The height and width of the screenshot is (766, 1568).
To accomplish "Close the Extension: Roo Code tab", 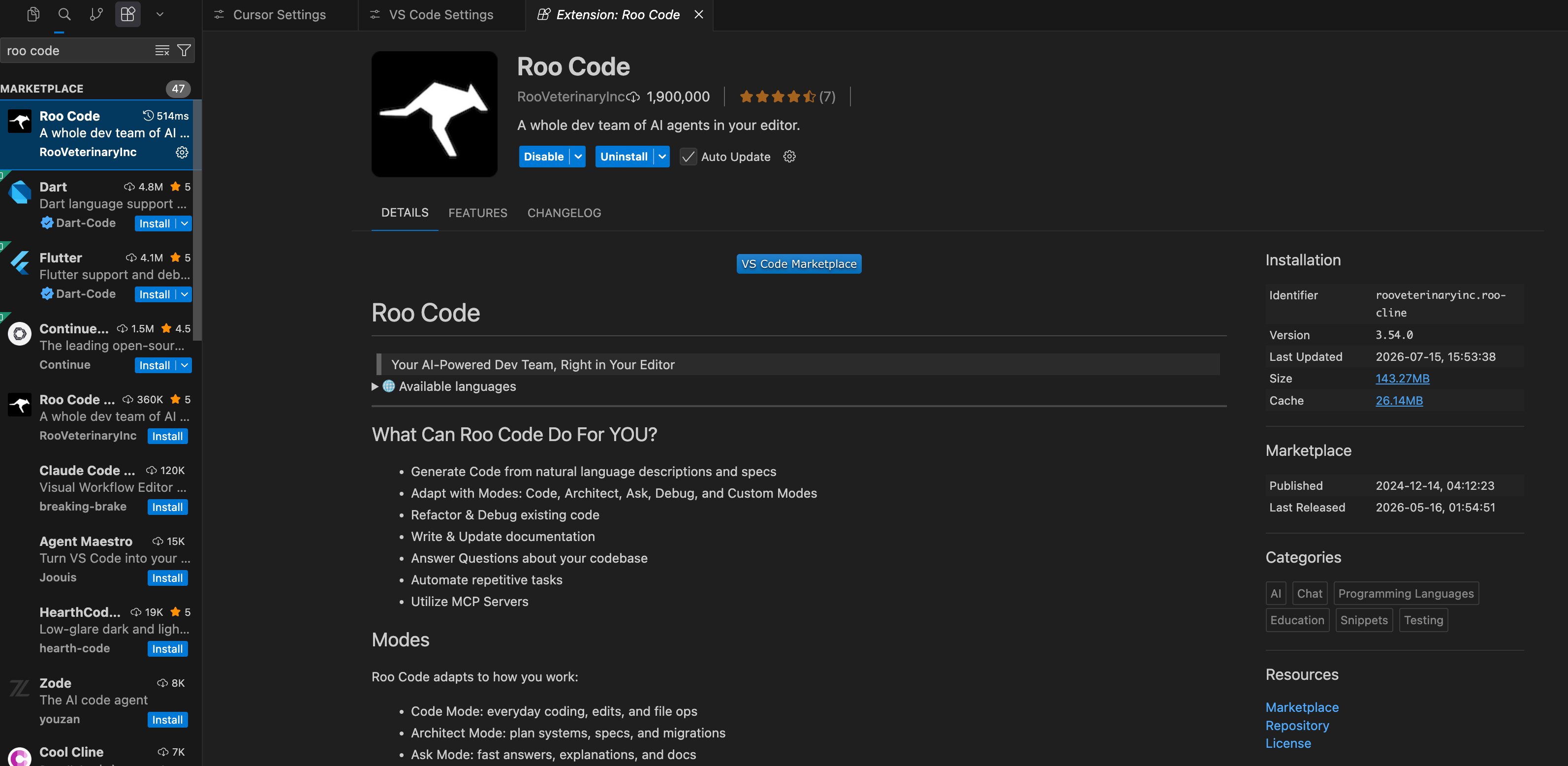I will click(x=699, y=14).
